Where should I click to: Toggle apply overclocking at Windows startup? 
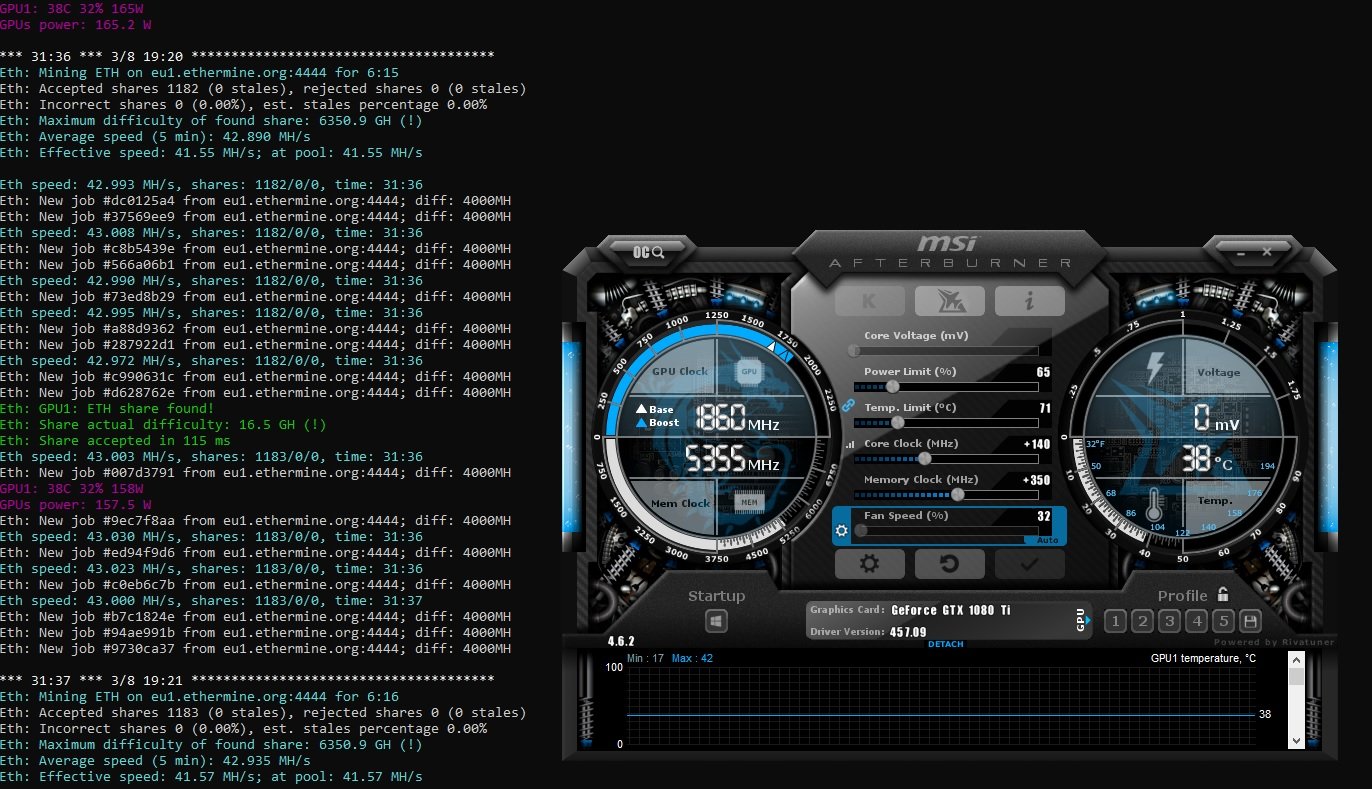(716, 621)
